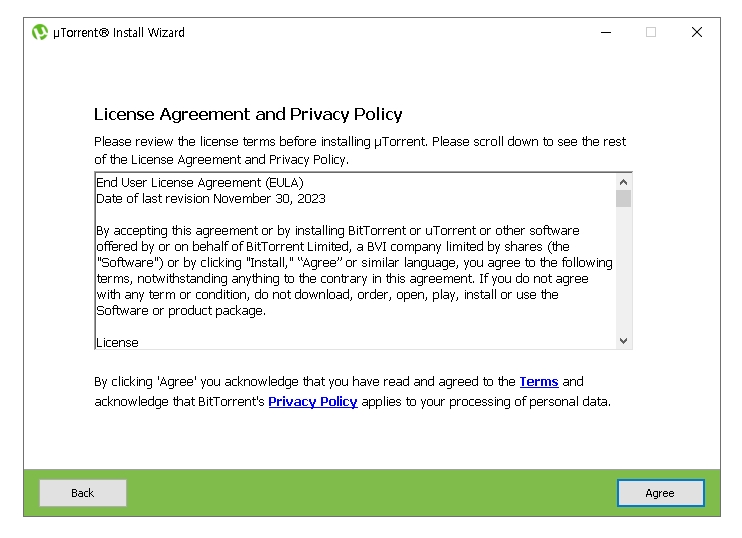Click the 'License Agreement and Privacy Policy' heading
This screenshot has height=538, width=742.
tap(248, 114)
